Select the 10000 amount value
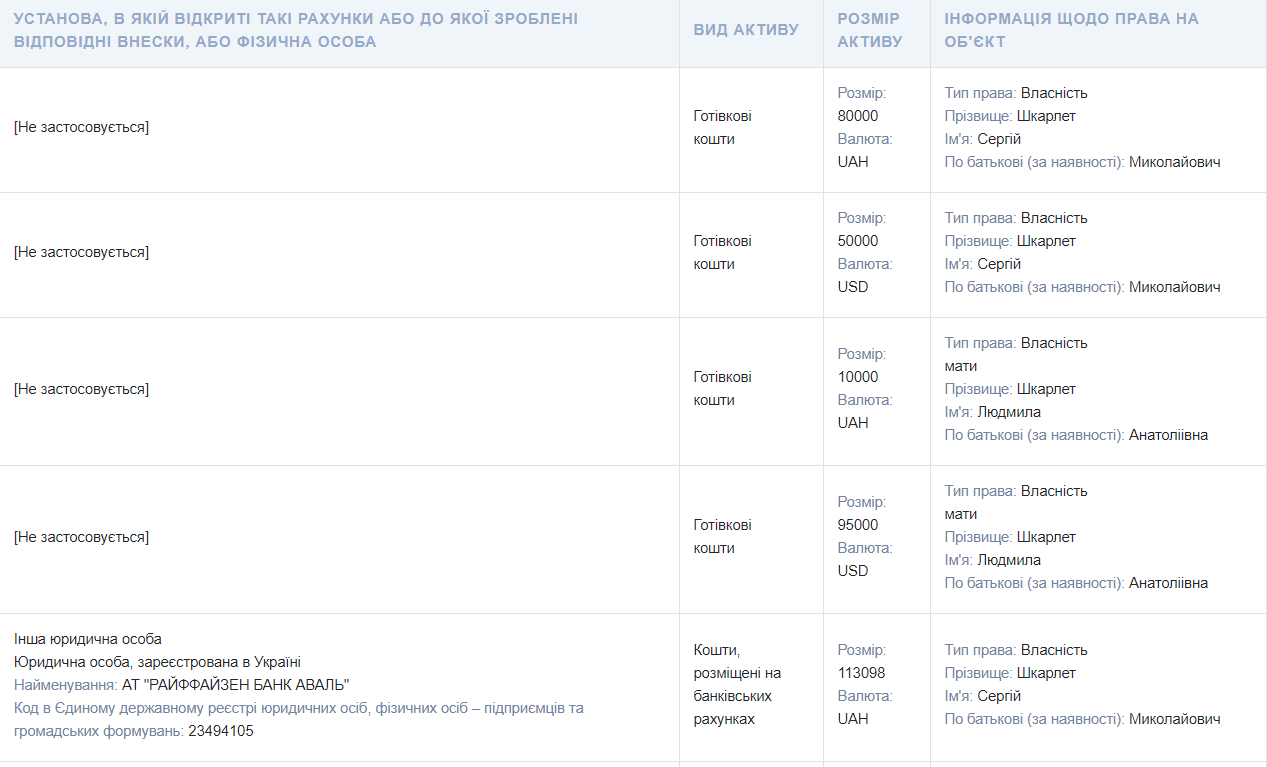Screen dimensions: 1267x767 tap(858, 377)
